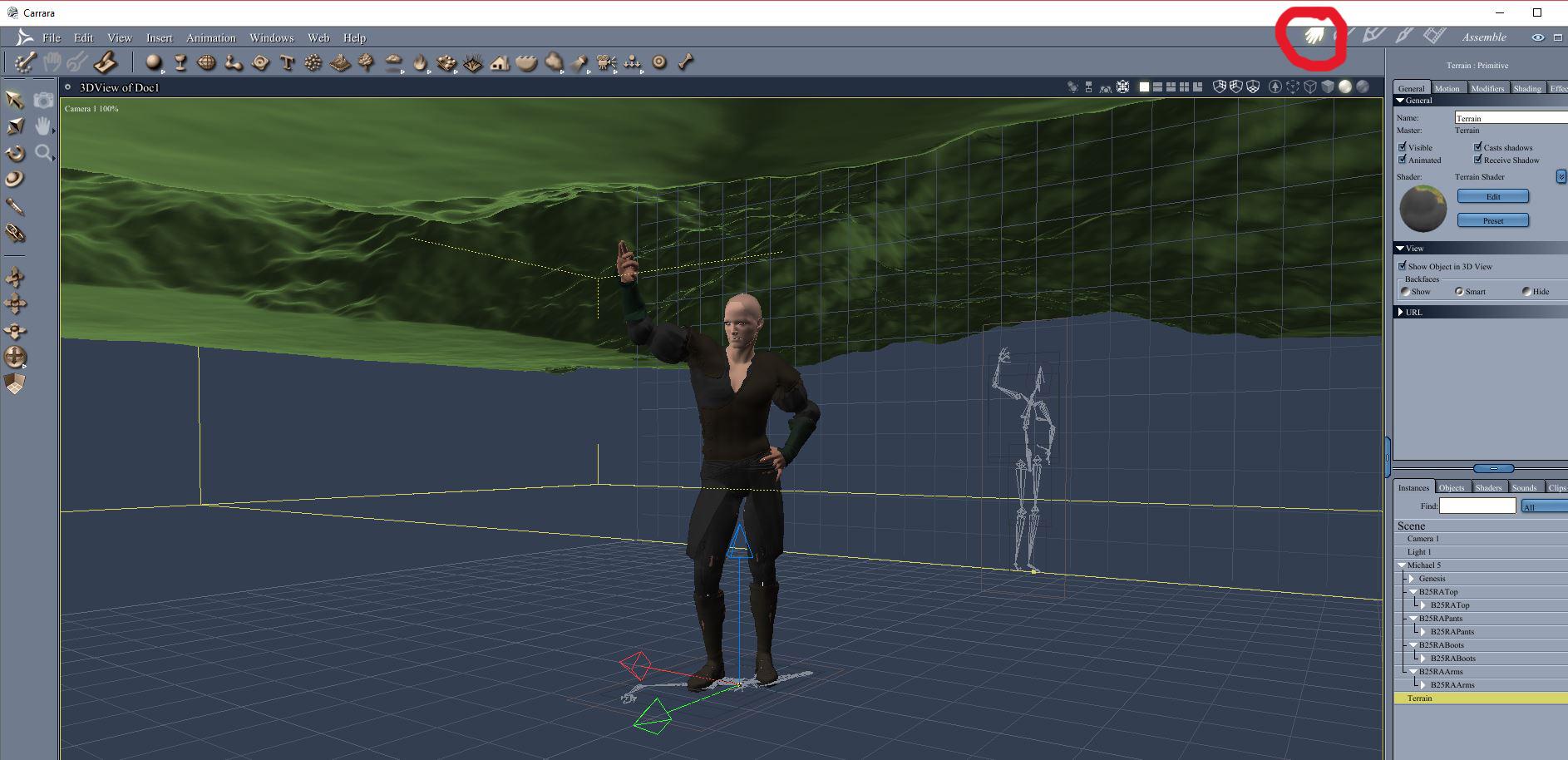The height and width of the screenshot is (760, 1568).
Task: Select the arrow Move/Selection tool
Action: [14, 100]
